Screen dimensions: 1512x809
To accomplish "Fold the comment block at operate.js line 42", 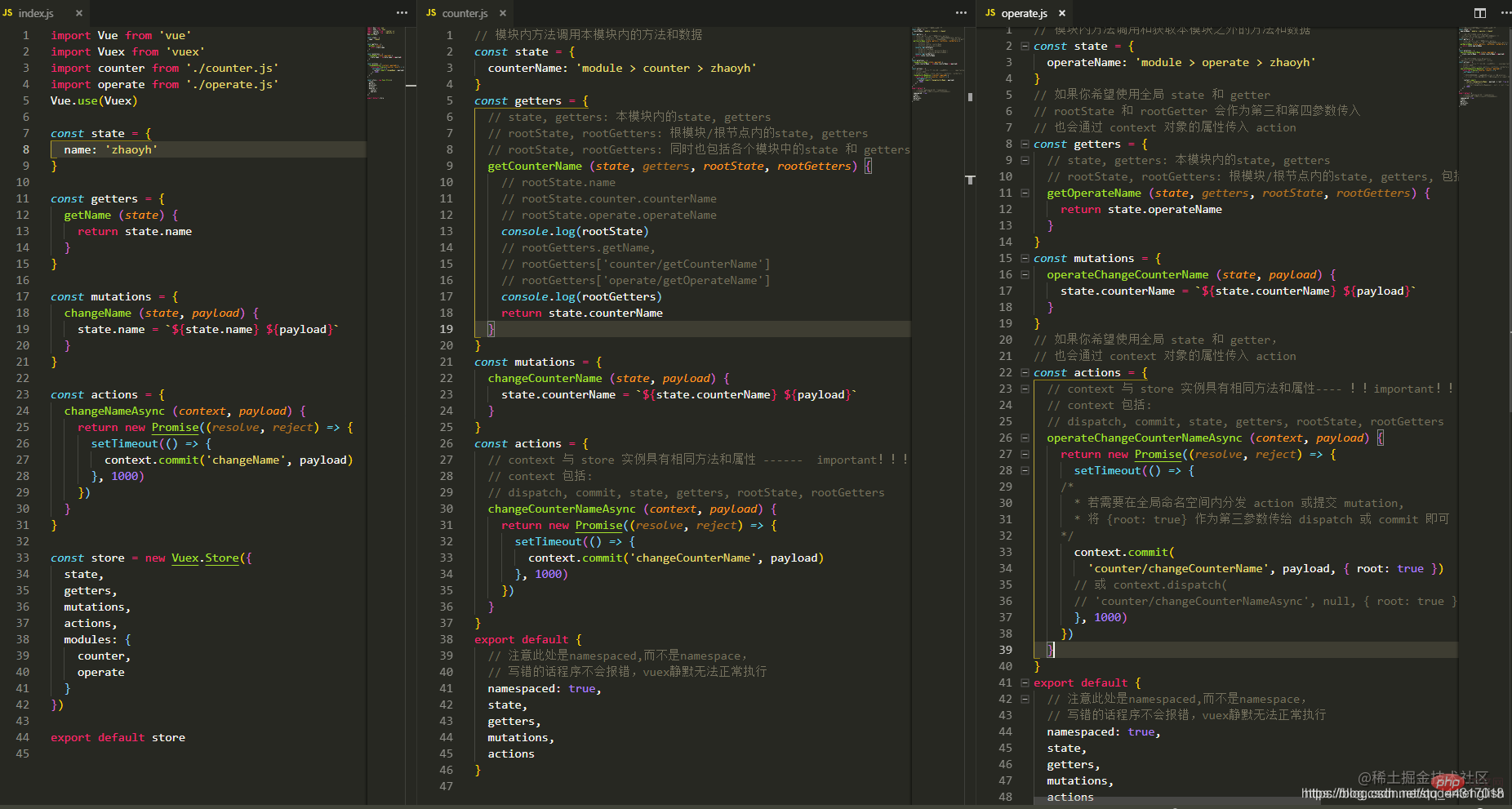I will pyautogui.click(x=1025, y=700).
